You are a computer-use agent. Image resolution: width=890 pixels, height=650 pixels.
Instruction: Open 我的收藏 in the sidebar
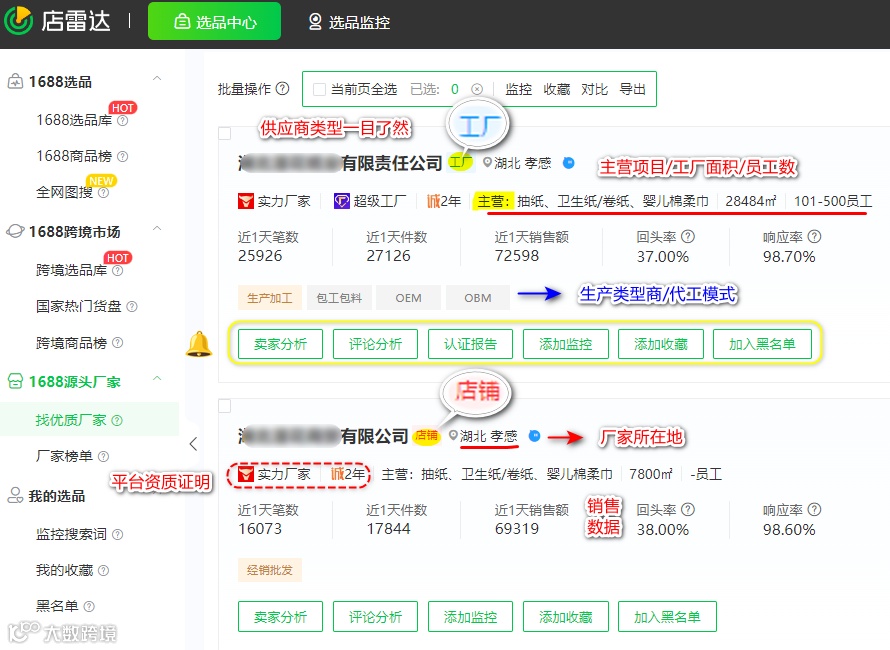point(64,571)
